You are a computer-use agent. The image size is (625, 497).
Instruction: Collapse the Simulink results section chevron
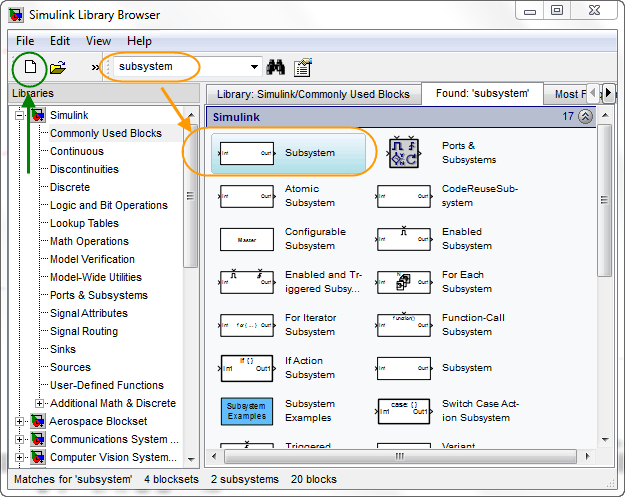coord(585,116)
